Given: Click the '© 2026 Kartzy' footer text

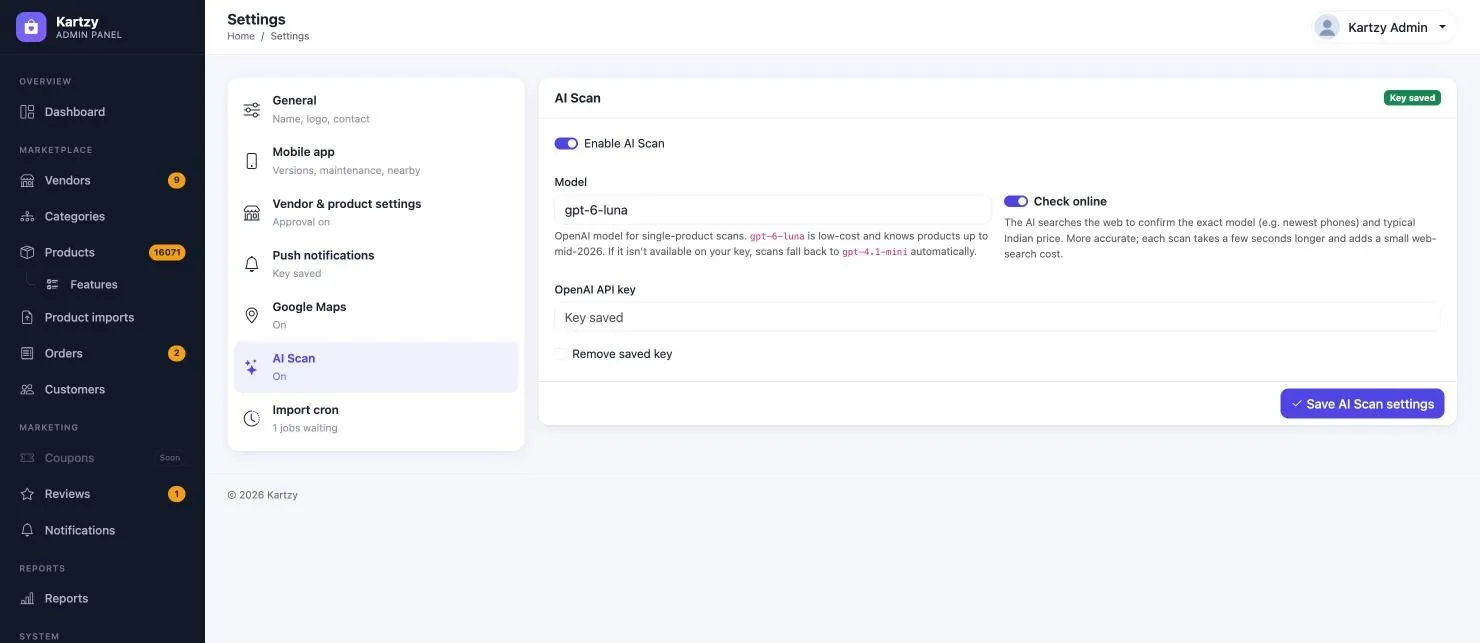Looking at the screenshot, I should point(263,495).
